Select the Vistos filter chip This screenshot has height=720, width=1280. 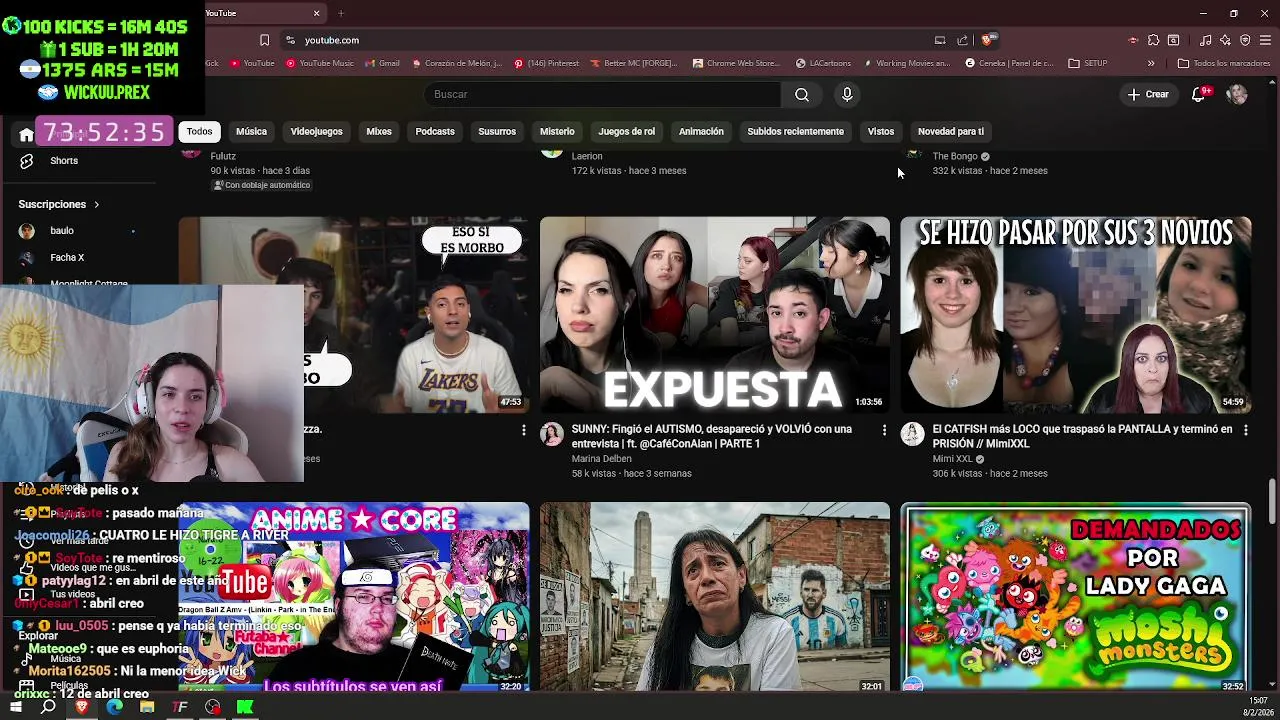pyautogui.click(x=881, y=131)
